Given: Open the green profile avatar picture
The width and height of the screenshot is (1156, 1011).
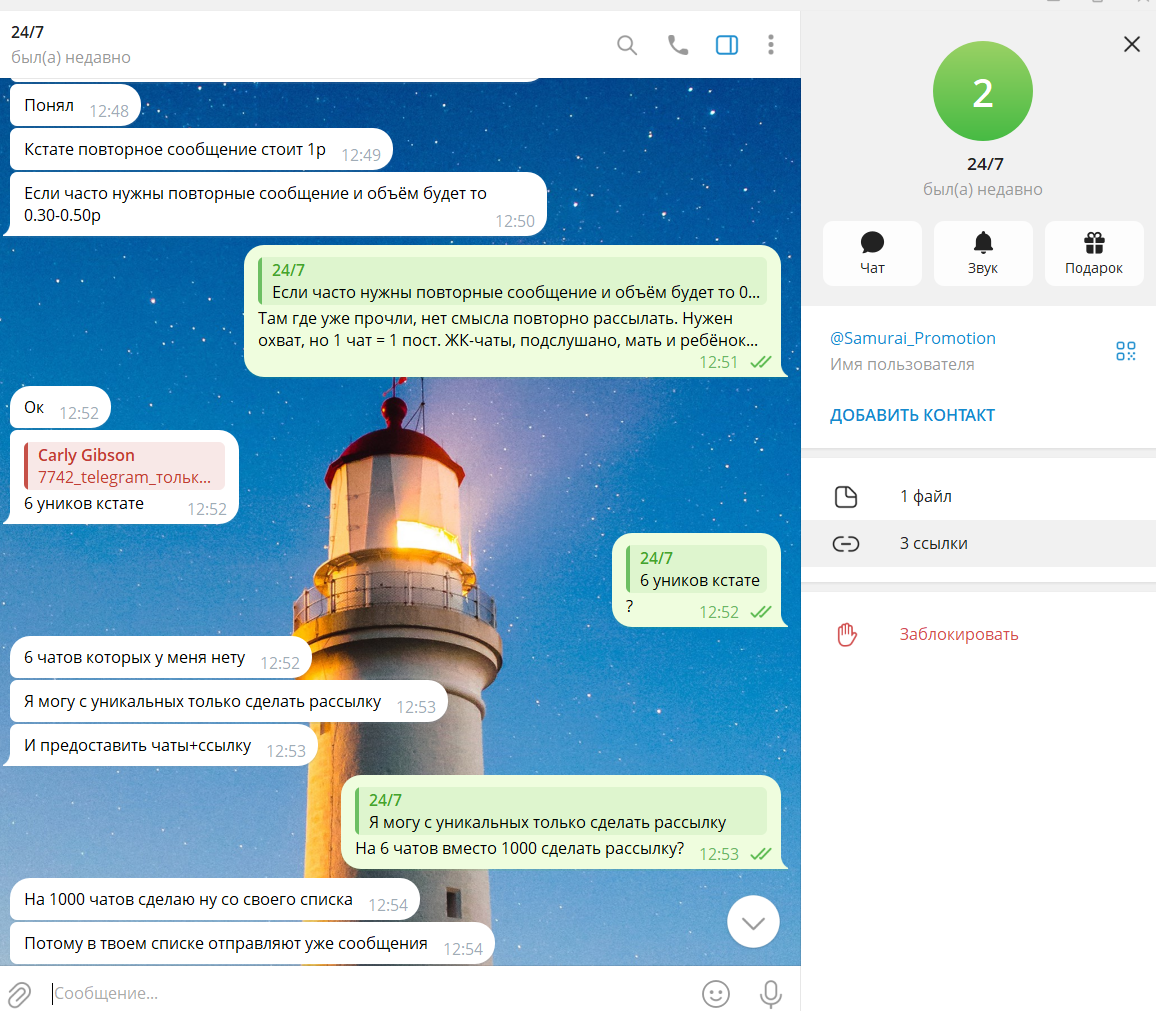Looking at the screenshot, I should pos(982,90).
